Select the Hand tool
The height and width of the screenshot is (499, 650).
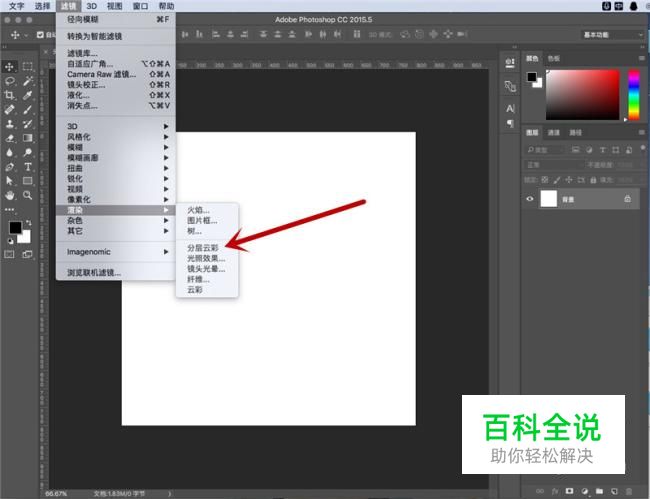coord(10,195)
